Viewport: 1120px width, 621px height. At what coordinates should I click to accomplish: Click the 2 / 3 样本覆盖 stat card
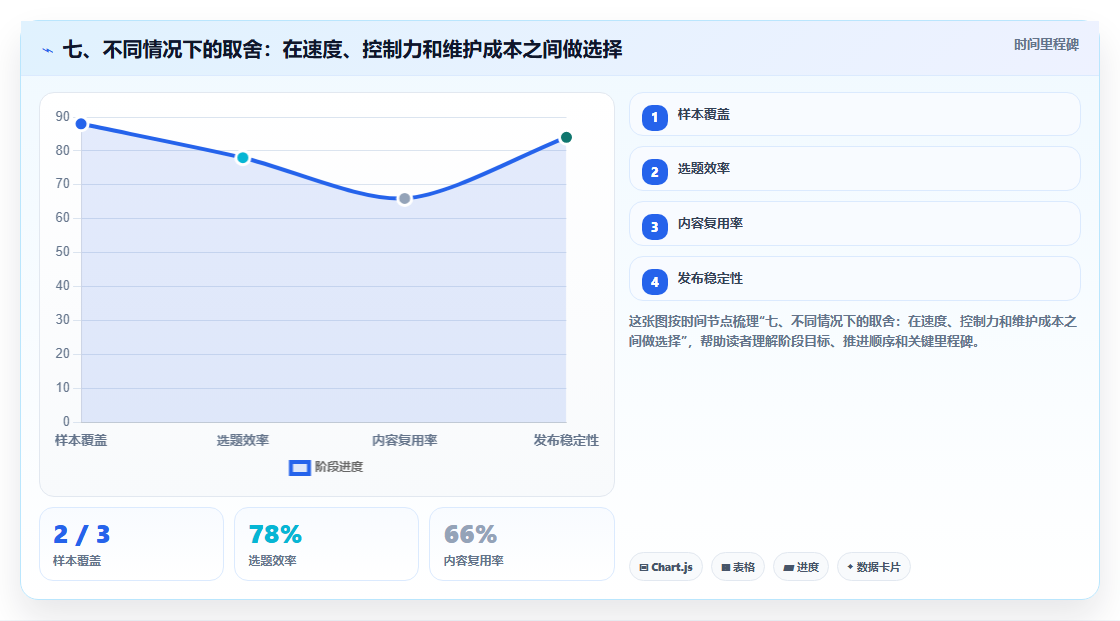(x=131, y=544)
